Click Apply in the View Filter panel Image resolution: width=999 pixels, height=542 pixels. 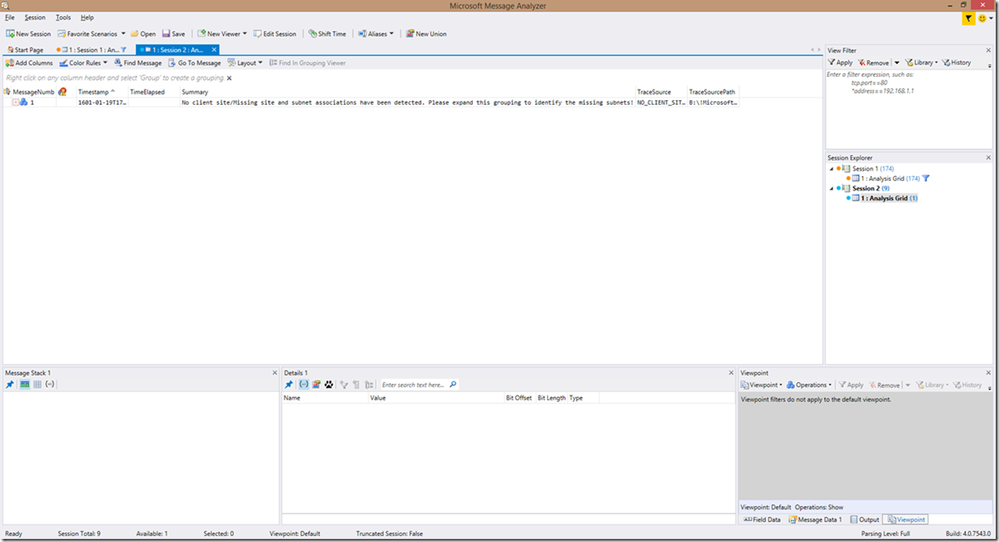click(x=840, y=62)
